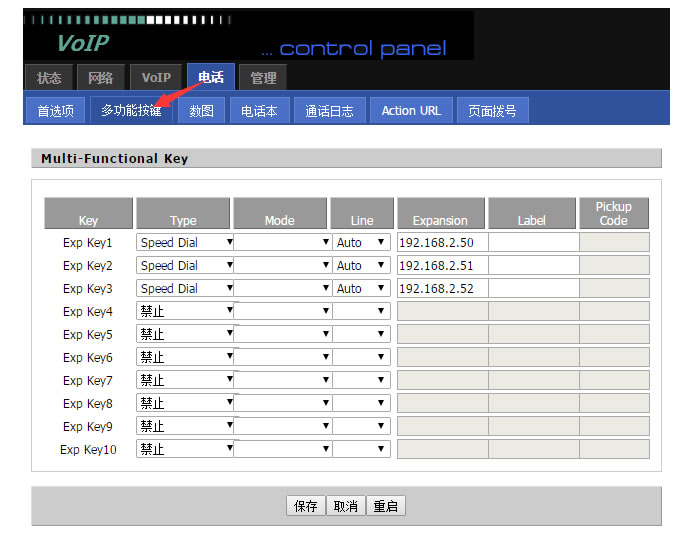Switch to the 网络 tab
The height and width of the screenshot is (541, 693).
click(100, 78)
